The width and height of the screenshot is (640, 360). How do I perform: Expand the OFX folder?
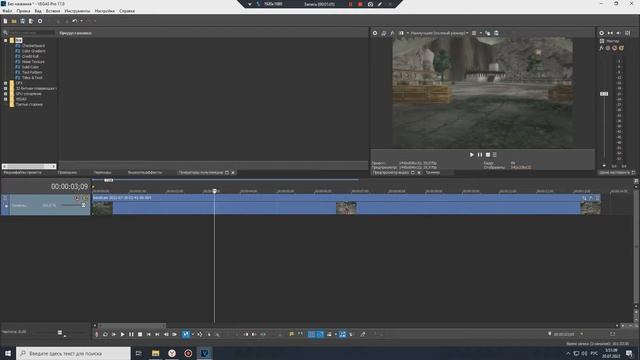[6, 83]
